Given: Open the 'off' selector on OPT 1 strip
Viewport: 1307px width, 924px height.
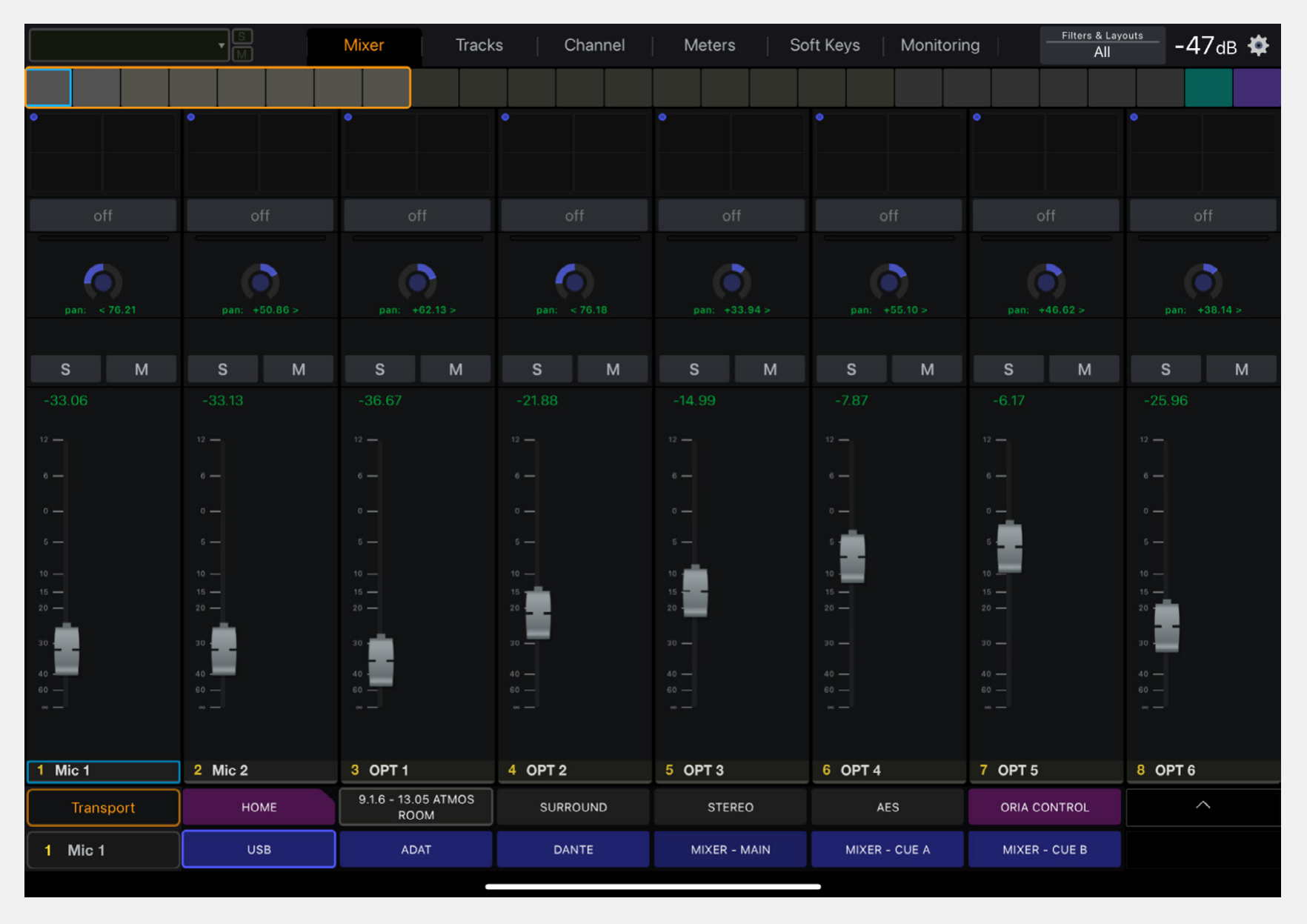Looking at the screenshot, I should coord(417,216).
